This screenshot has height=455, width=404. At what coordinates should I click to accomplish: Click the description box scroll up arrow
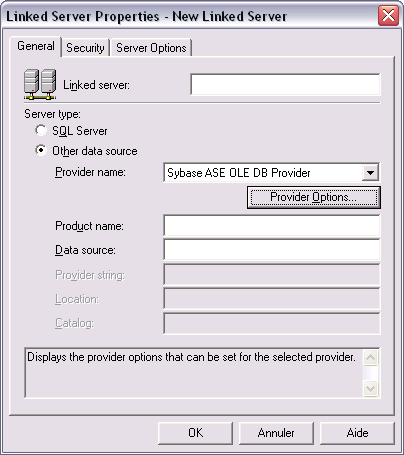click(x=370, y=358)
